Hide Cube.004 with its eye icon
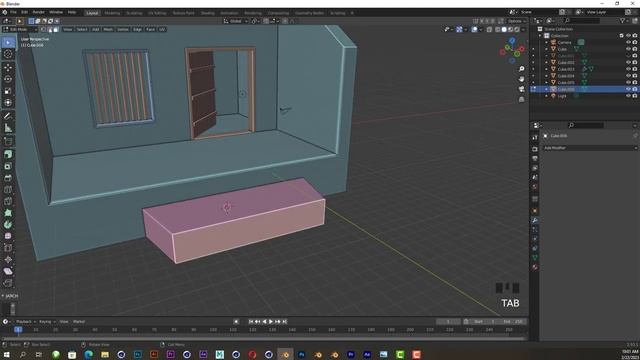Viewport: 640px width, 360px height. [628, 76]
